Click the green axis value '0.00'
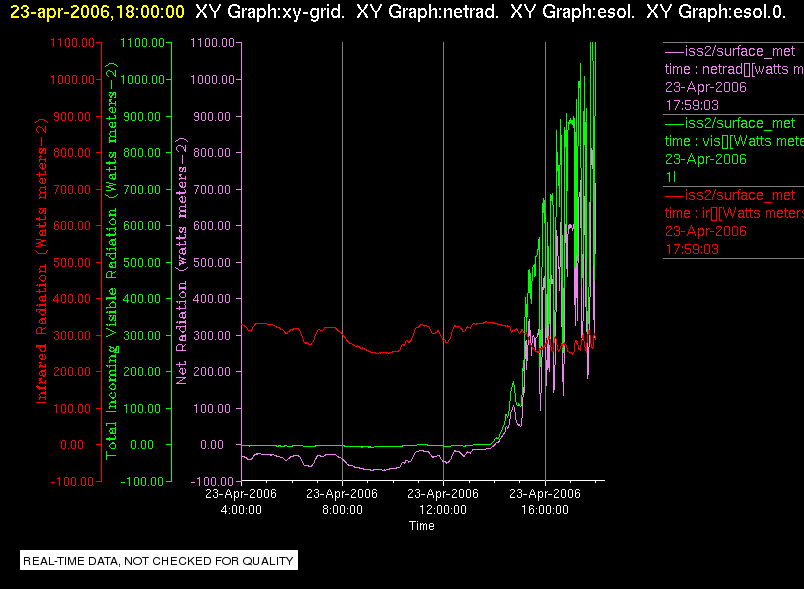 tap(142, 444)
